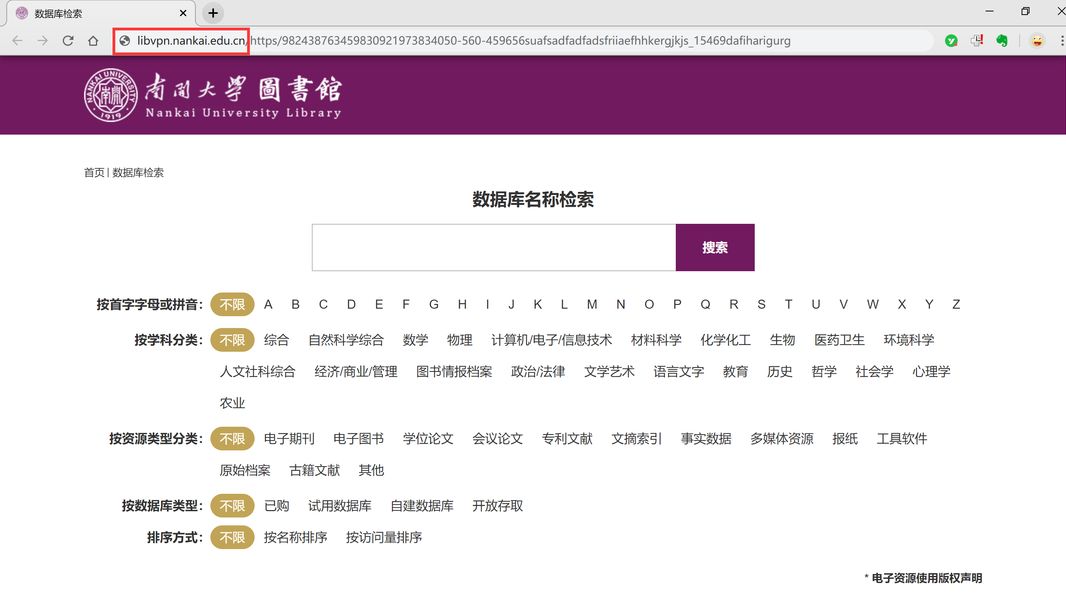Select the 不限 option for 按学科分类

point(232,340)
